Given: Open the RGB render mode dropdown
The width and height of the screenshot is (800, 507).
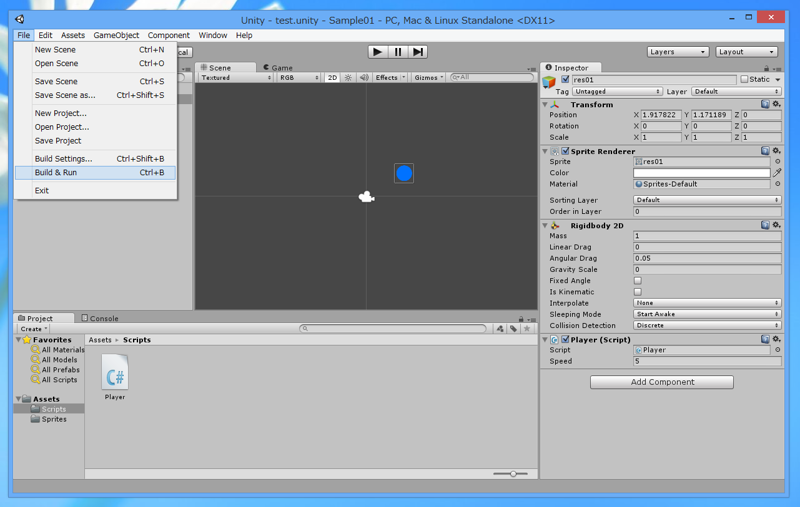Looking at the screenshot, I should coord(298,78).
